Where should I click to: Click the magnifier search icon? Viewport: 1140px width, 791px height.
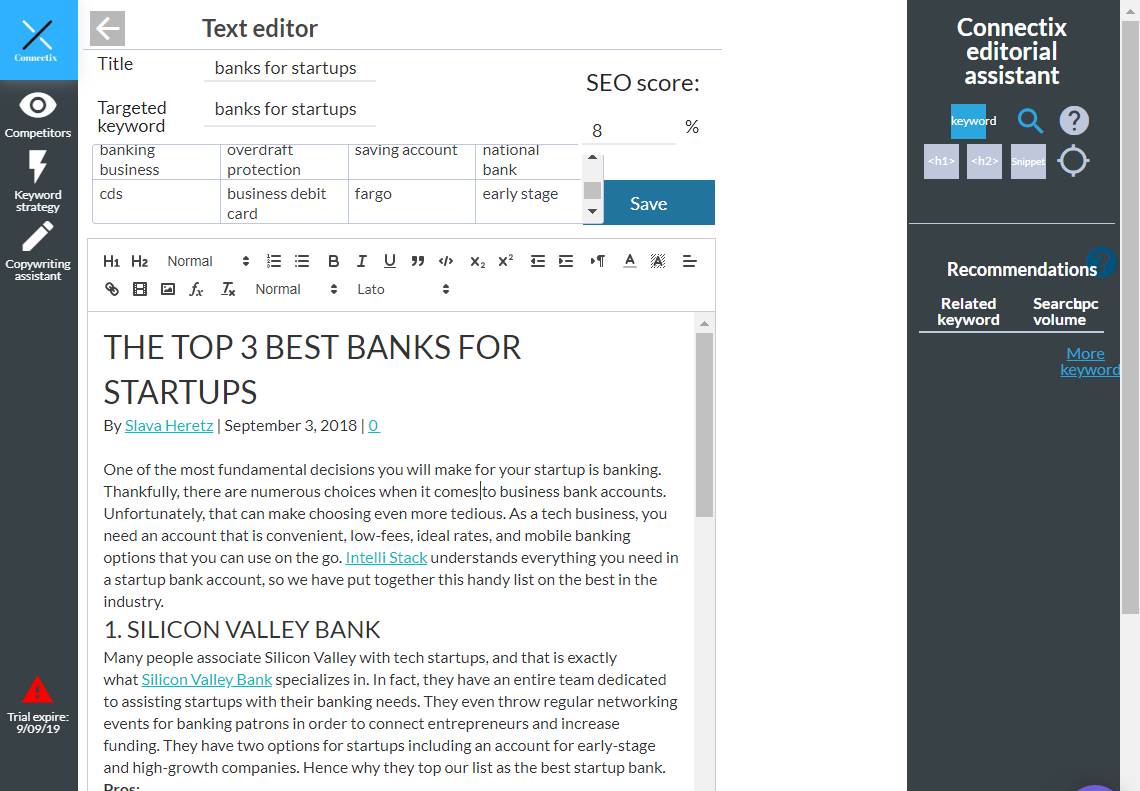coord(1030,121)
